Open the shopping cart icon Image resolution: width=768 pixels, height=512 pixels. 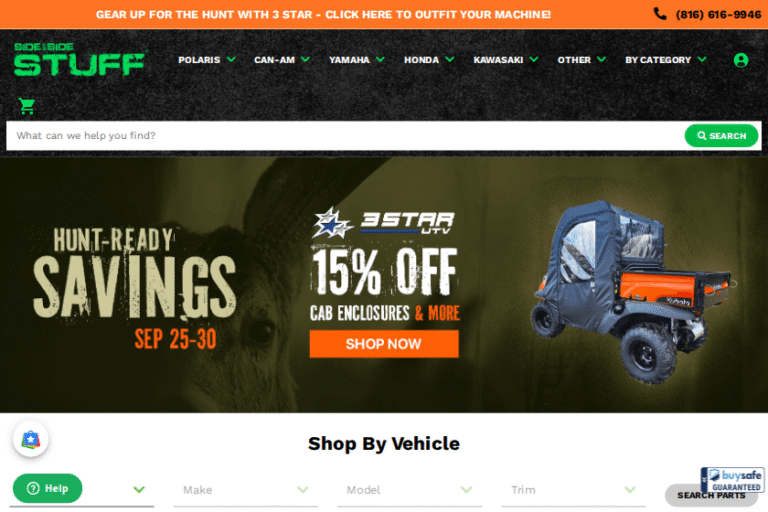(26, 106)
